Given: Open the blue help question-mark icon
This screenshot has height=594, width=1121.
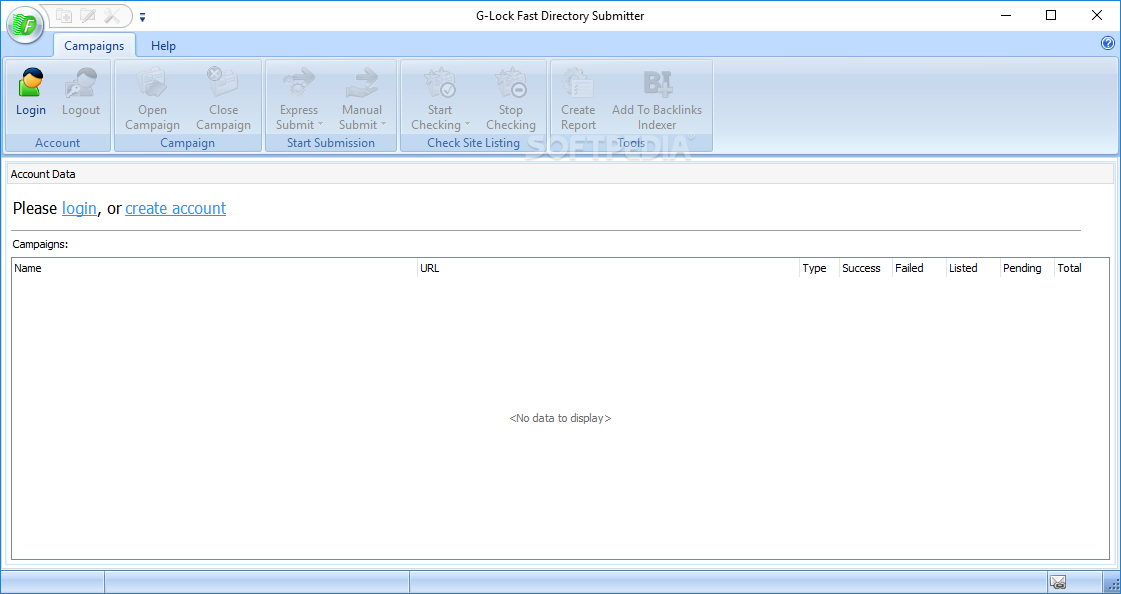Looking at the screenshot, I should [1108, 44].
